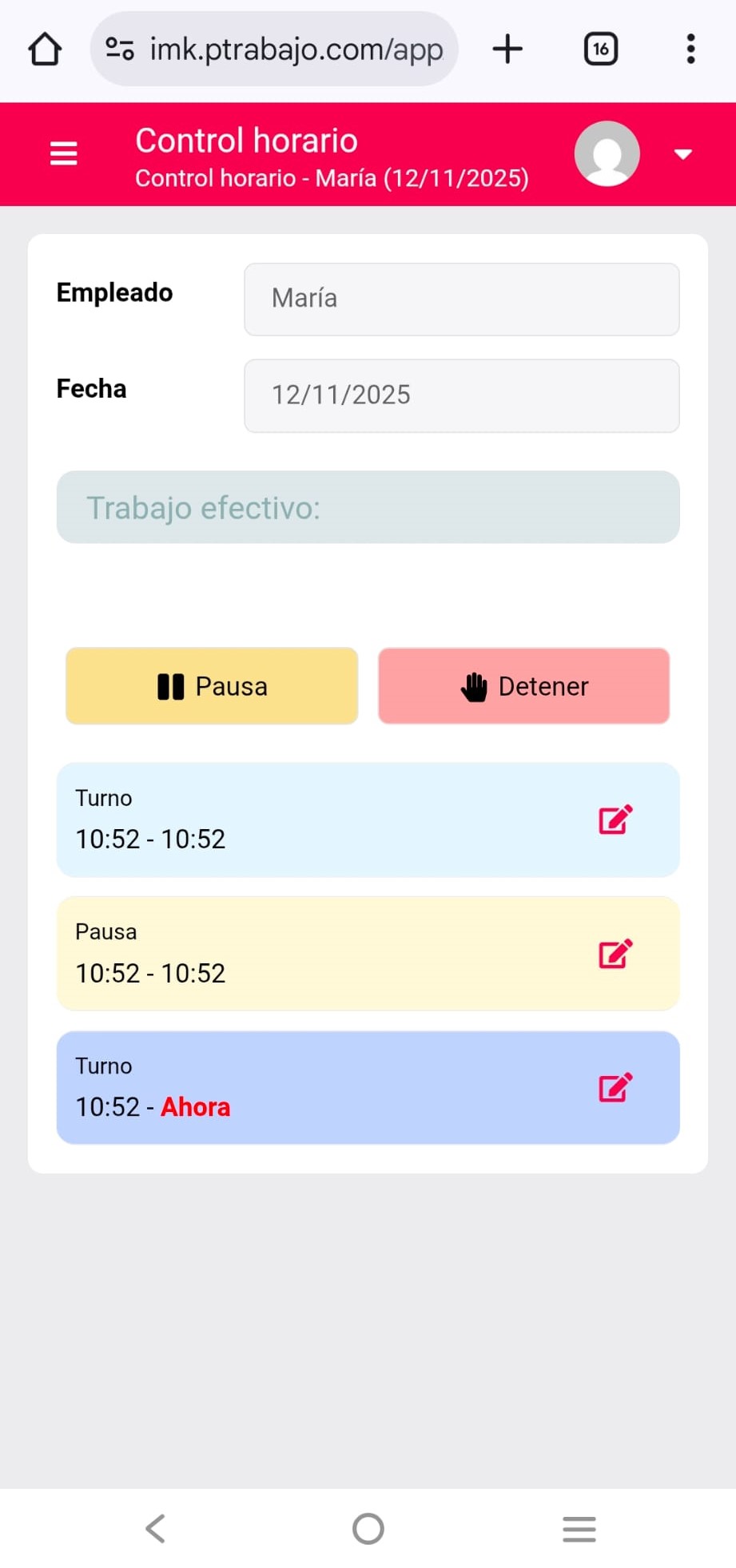This screenshot has width=736, height=1568.
Task: Click the user profile avatar
Action: coord(607,153)
